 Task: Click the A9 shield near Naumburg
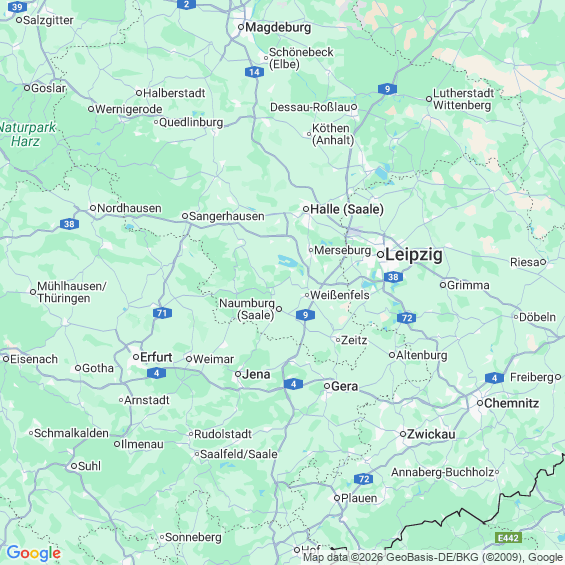coord(305,315)
